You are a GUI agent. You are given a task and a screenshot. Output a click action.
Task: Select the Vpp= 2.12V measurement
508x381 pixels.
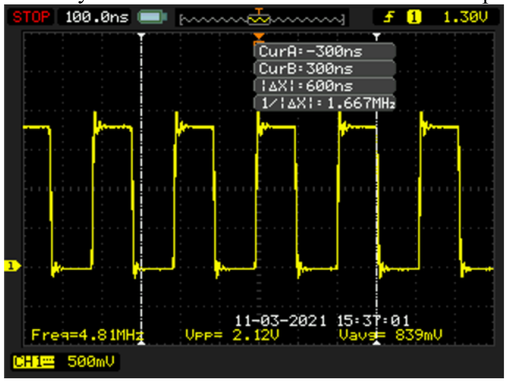coord(232,335)
